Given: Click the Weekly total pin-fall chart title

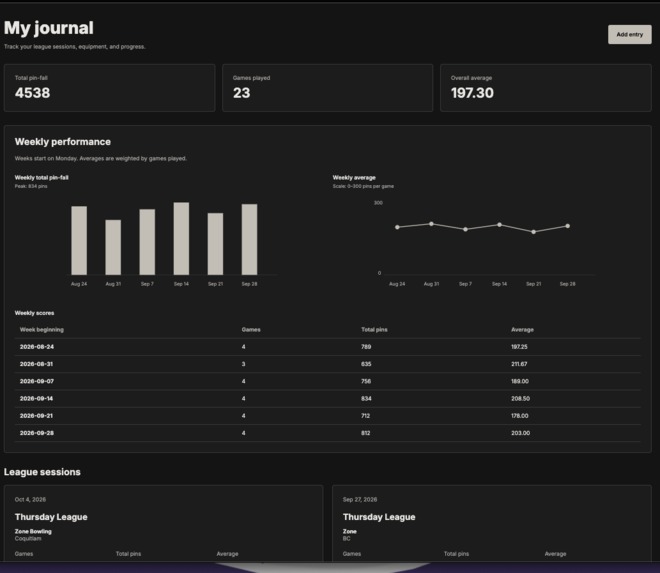Looking at the screenshot, I should 42,178.
